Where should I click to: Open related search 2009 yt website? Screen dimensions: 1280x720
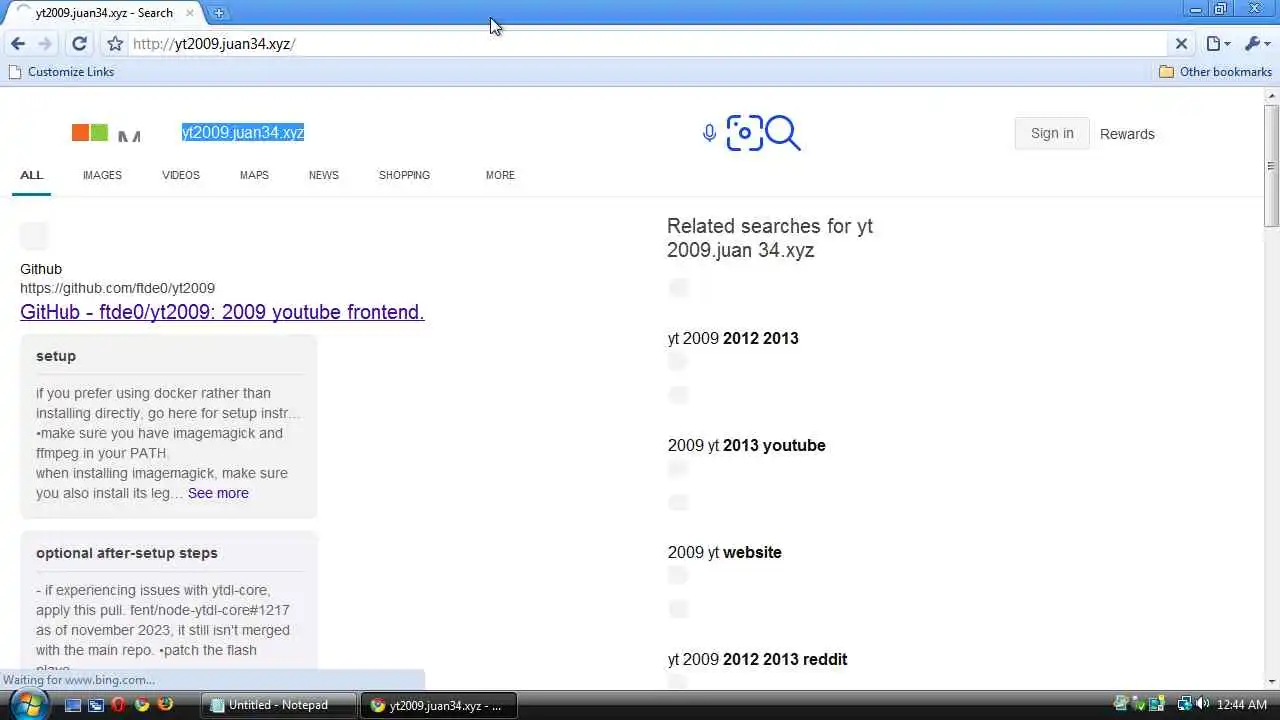725,552
